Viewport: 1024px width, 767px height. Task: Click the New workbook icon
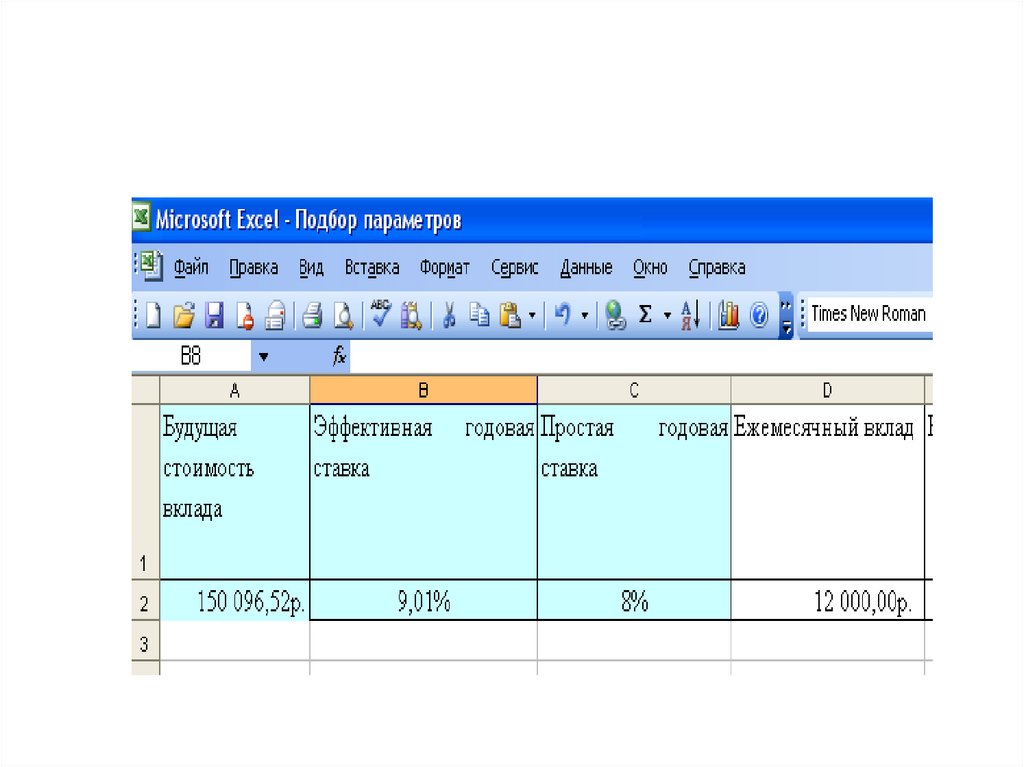click(153, 316)
